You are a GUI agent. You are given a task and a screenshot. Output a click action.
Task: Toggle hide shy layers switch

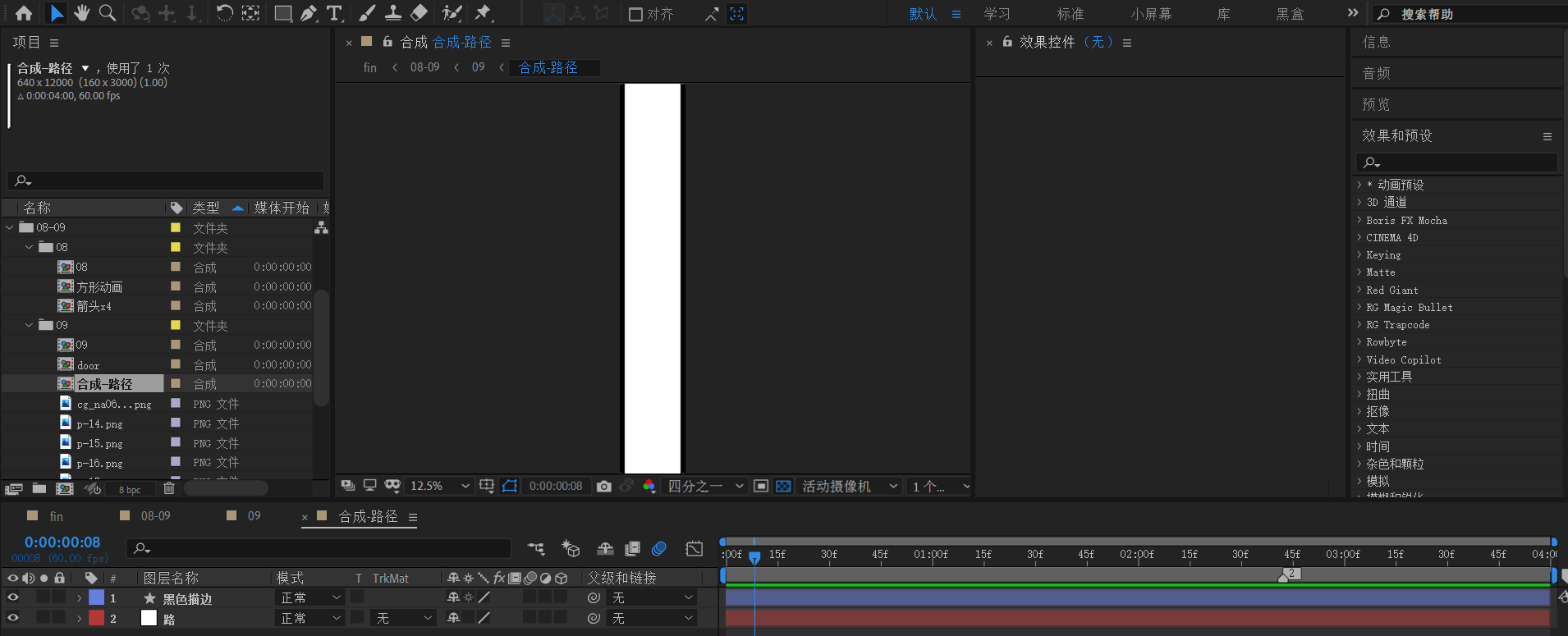(605, 548)
